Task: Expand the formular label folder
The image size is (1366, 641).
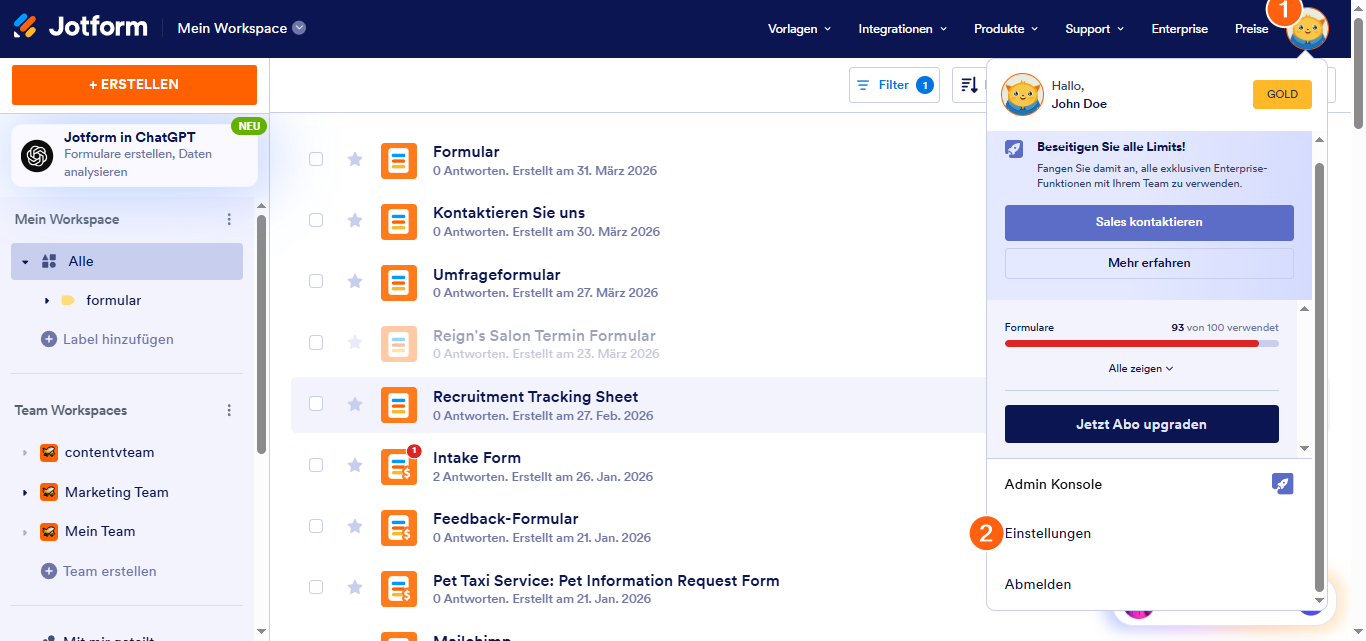Action: tap(47, 300)
